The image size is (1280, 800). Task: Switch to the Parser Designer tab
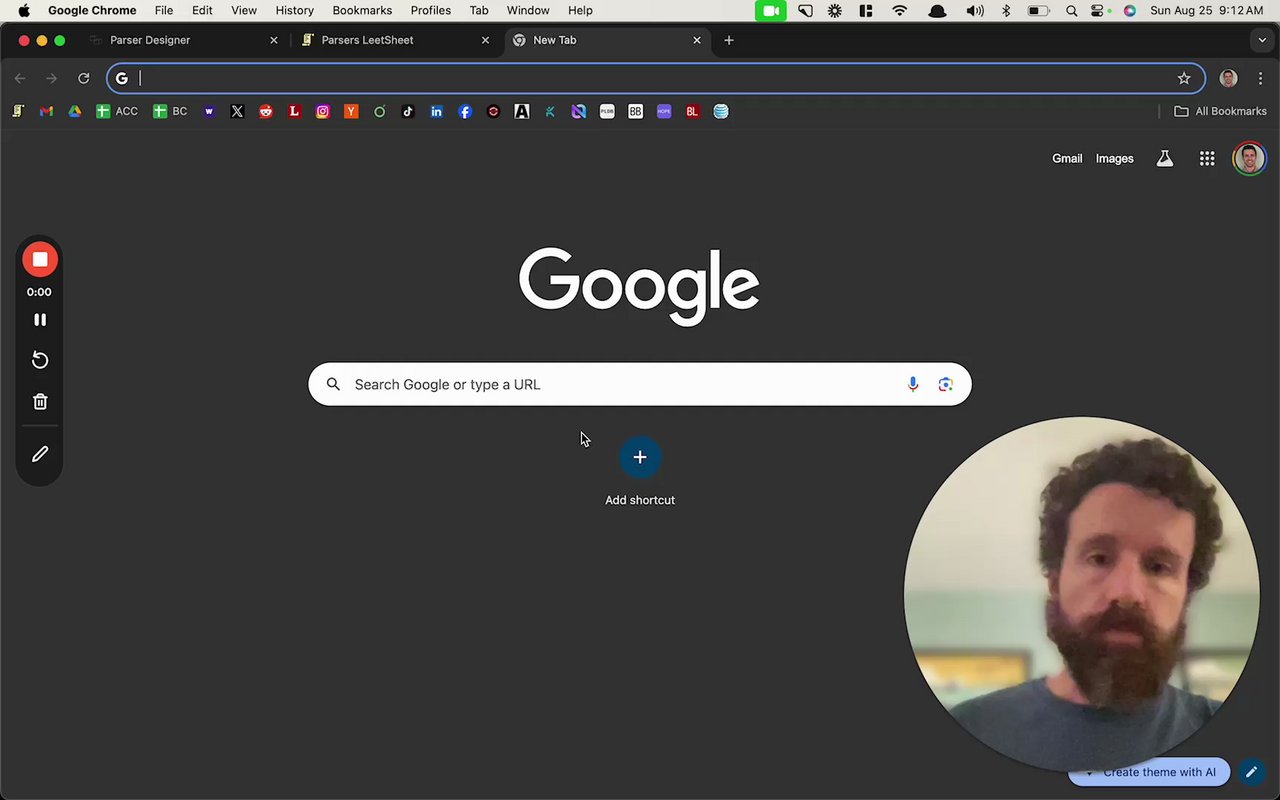pyautogui.click(x=182, y=40)
